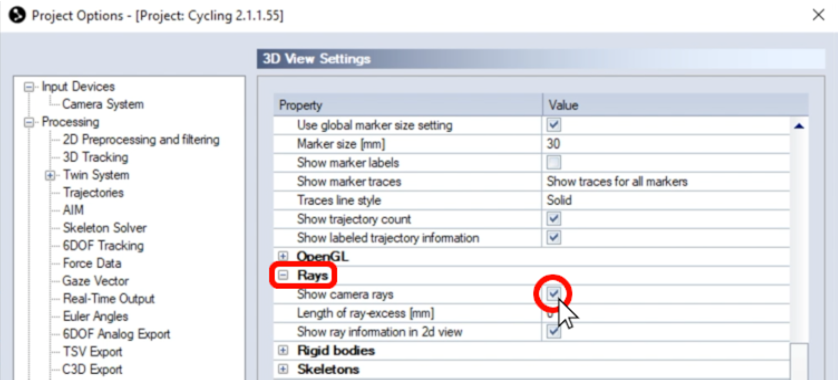Select Twin System tree item

pyautogui.click(x=96, y=175)
